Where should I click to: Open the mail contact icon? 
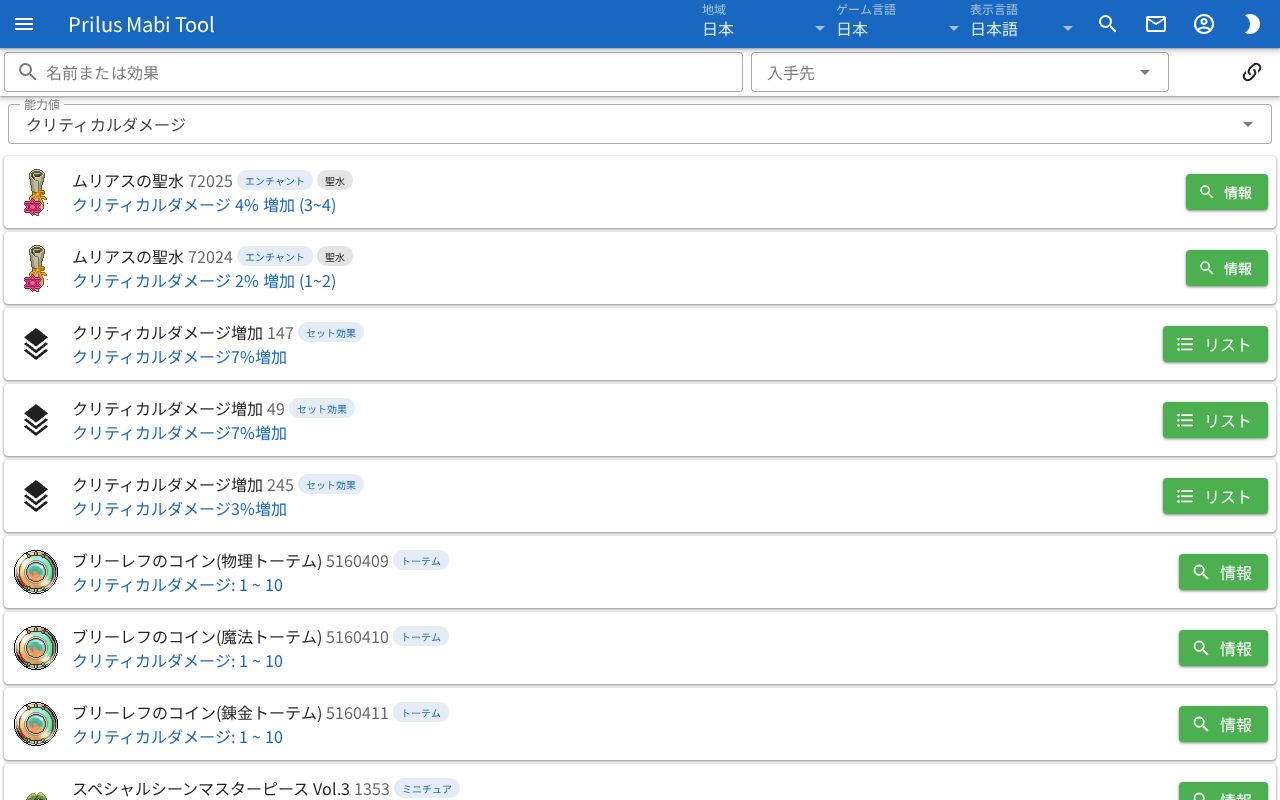tap(1156, 24)
